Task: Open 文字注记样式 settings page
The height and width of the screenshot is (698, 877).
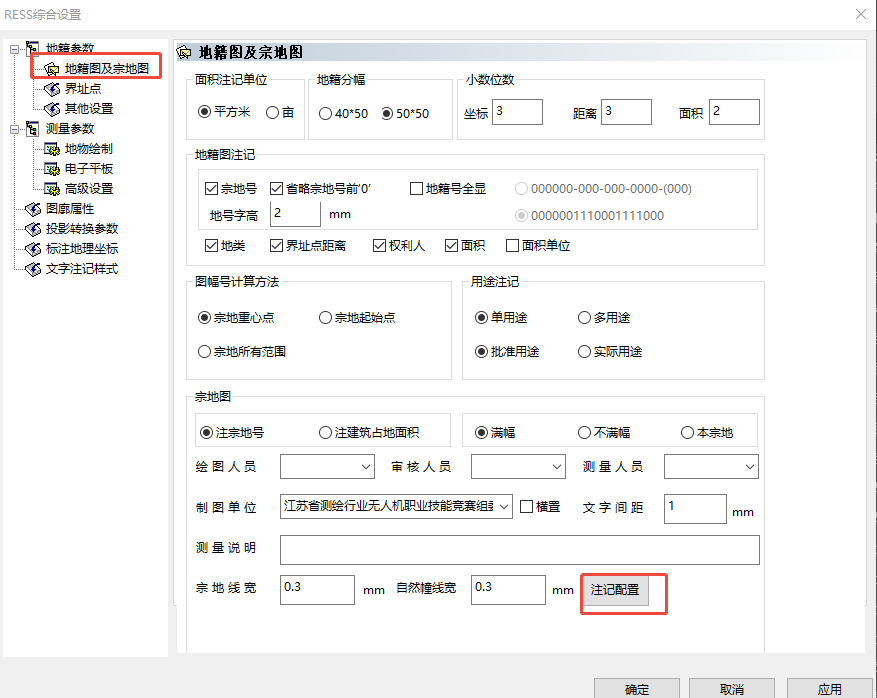Action: click(x=82, y=269)
